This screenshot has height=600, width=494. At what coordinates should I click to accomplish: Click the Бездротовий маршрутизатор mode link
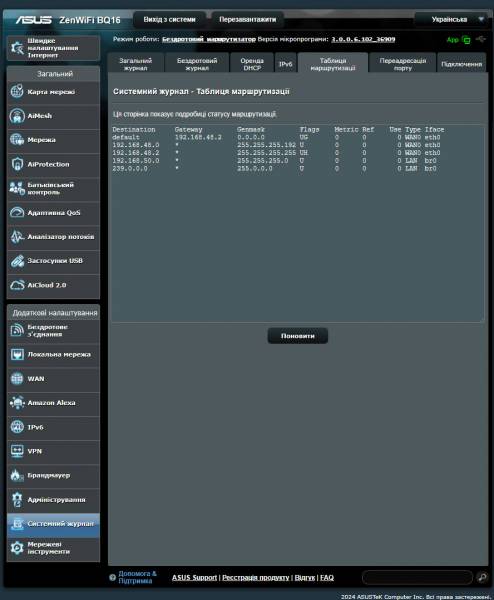point(209,39)
